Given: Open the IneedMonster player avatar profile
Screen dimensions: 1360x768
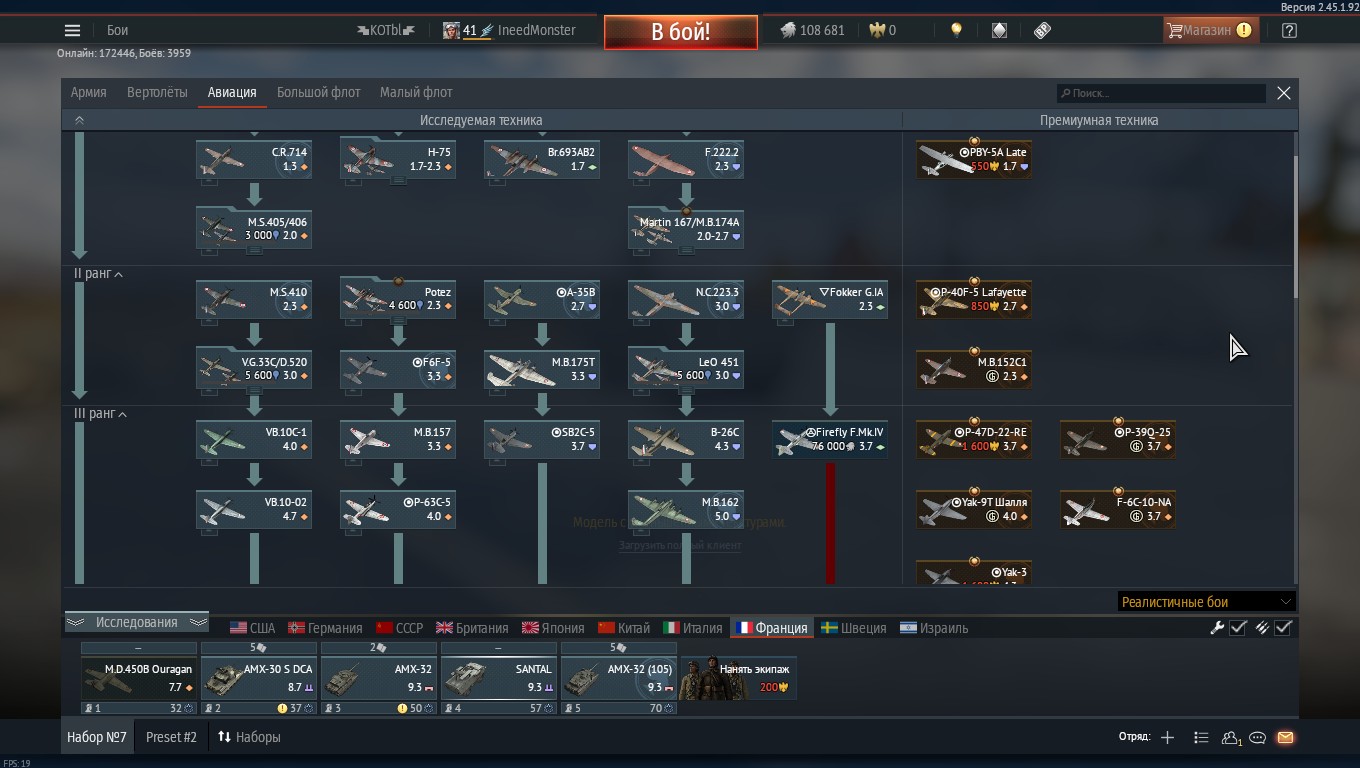Looking at the screenshot, I should point(451,30).
